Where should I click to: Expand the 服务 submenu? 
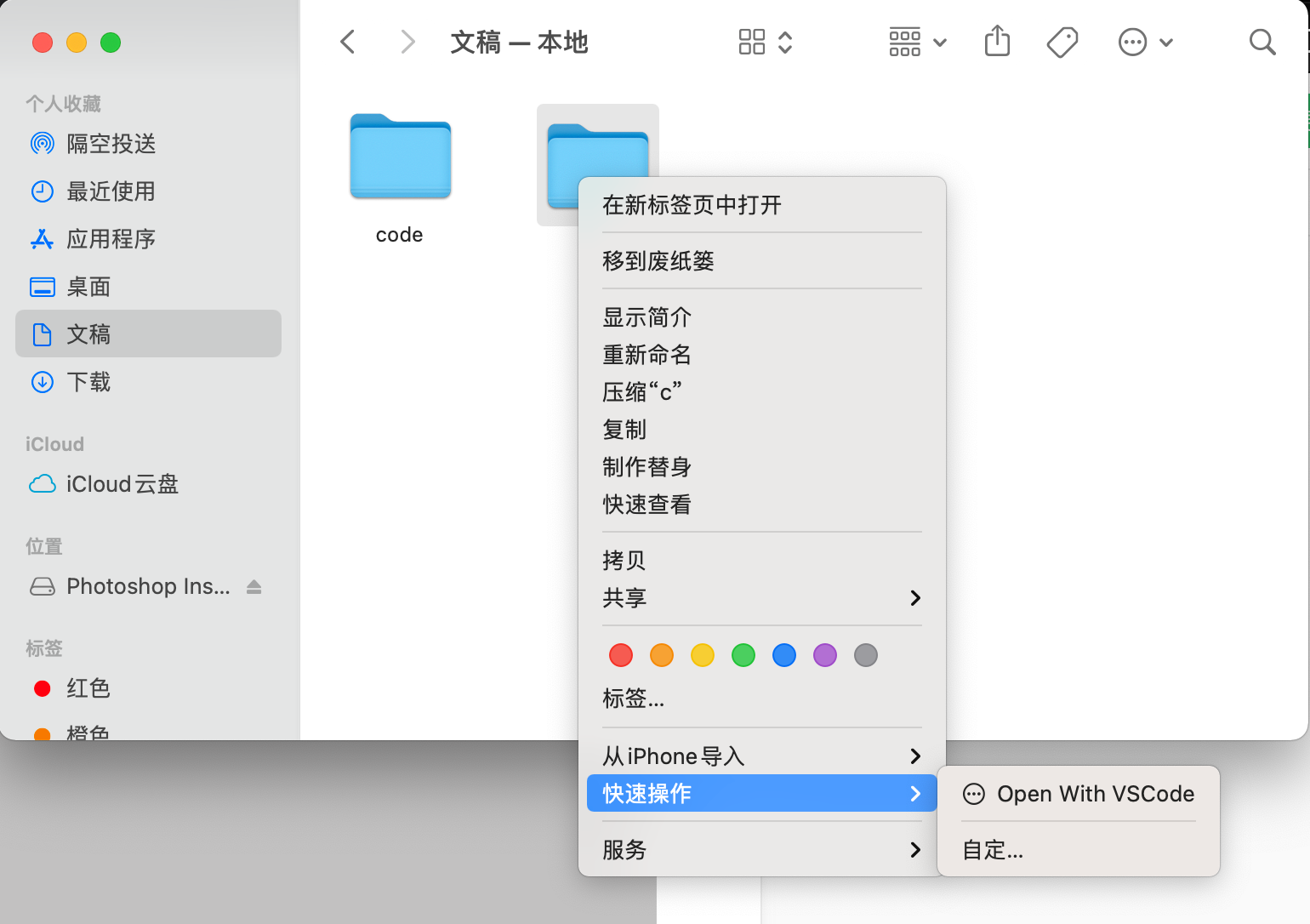[762, 850]
